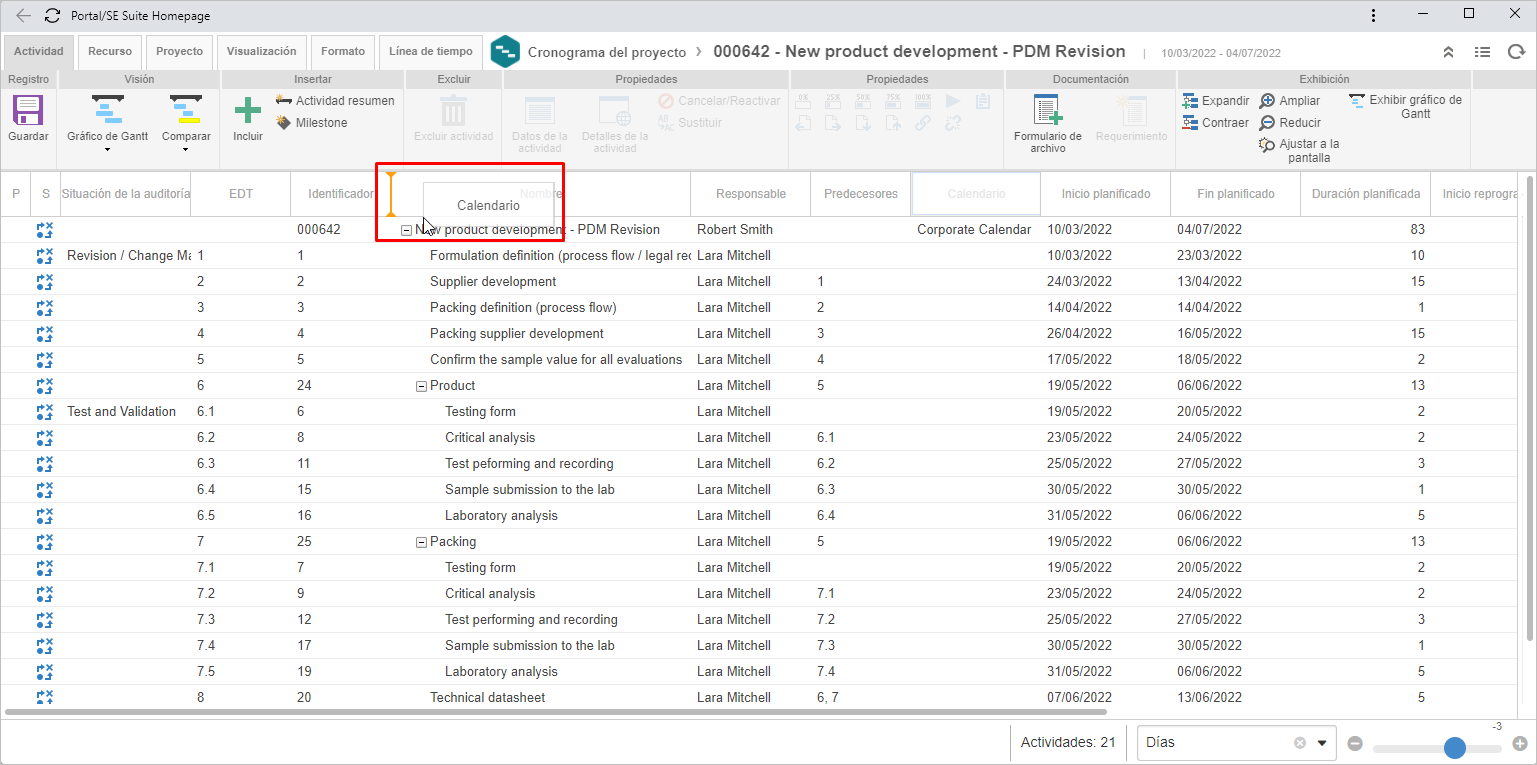Collapse the Packing summary activity
The width and height of the screenshot is (1537, 765).
421,542
